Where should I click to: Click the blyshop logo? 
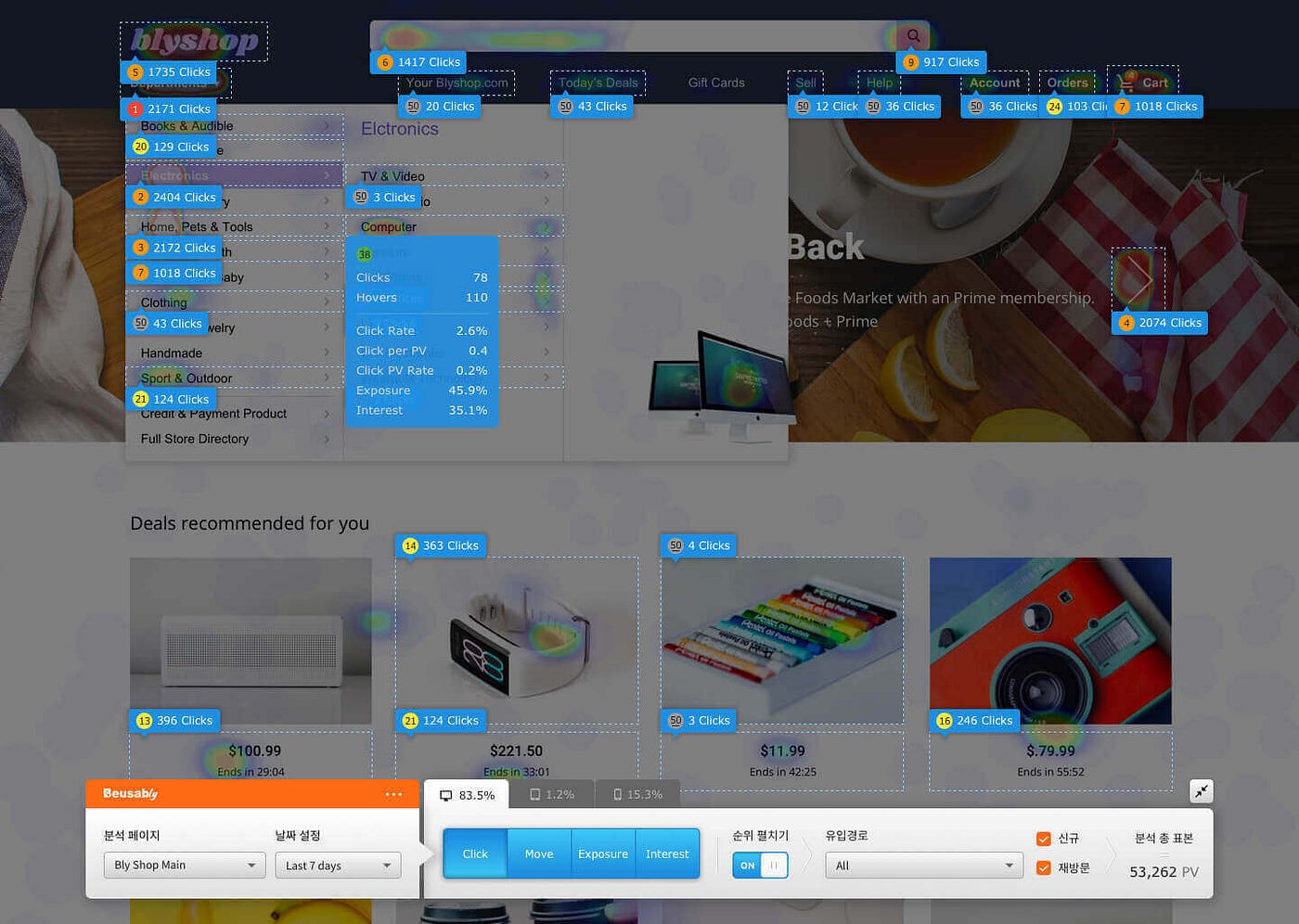click(194, 40)
